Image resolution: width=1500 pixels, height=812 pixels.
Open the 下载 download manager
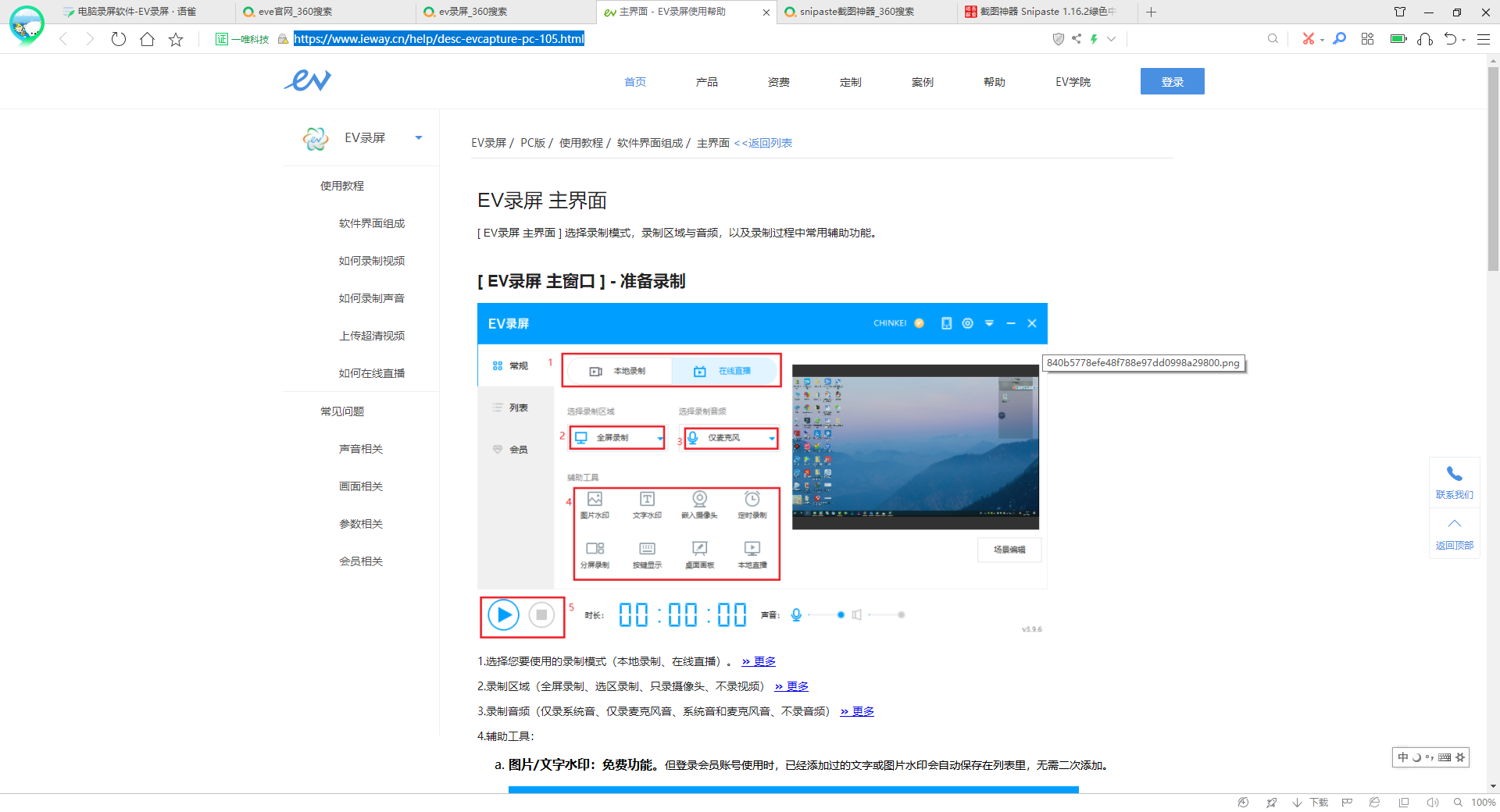click(1310, 803)
